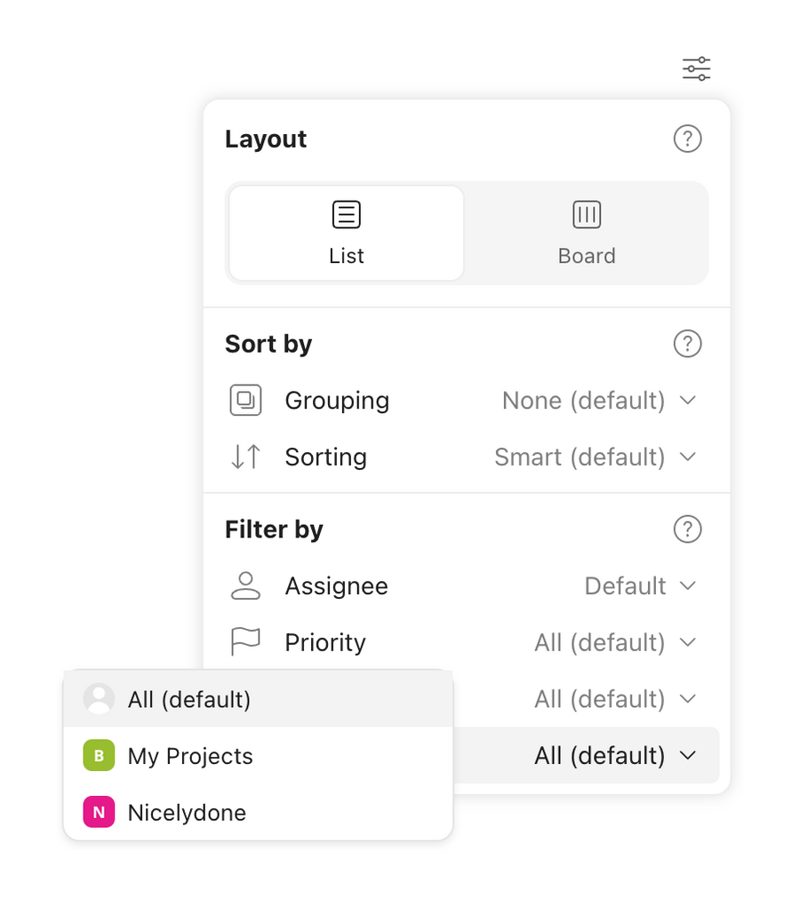Open the Priority All (default) dropdown
The image size is (800, 907).
[x=616, y=643]
